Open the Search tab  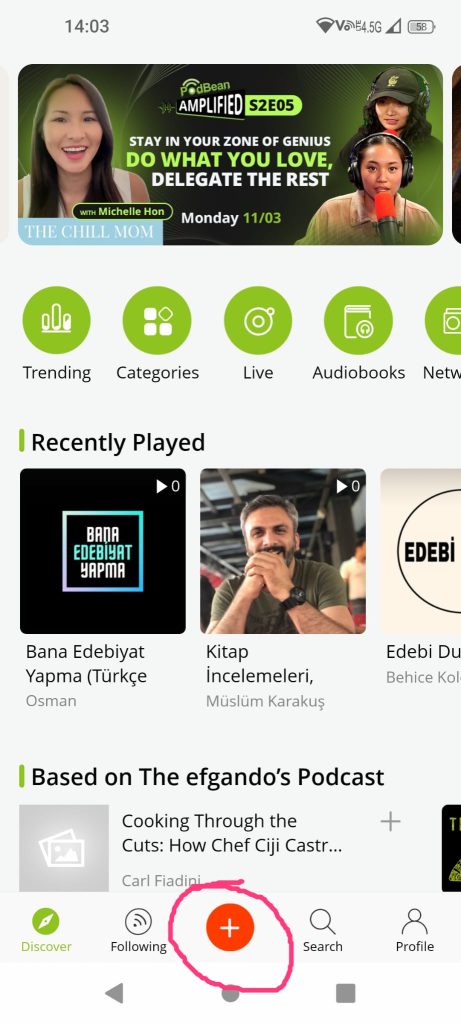point(323,931)
